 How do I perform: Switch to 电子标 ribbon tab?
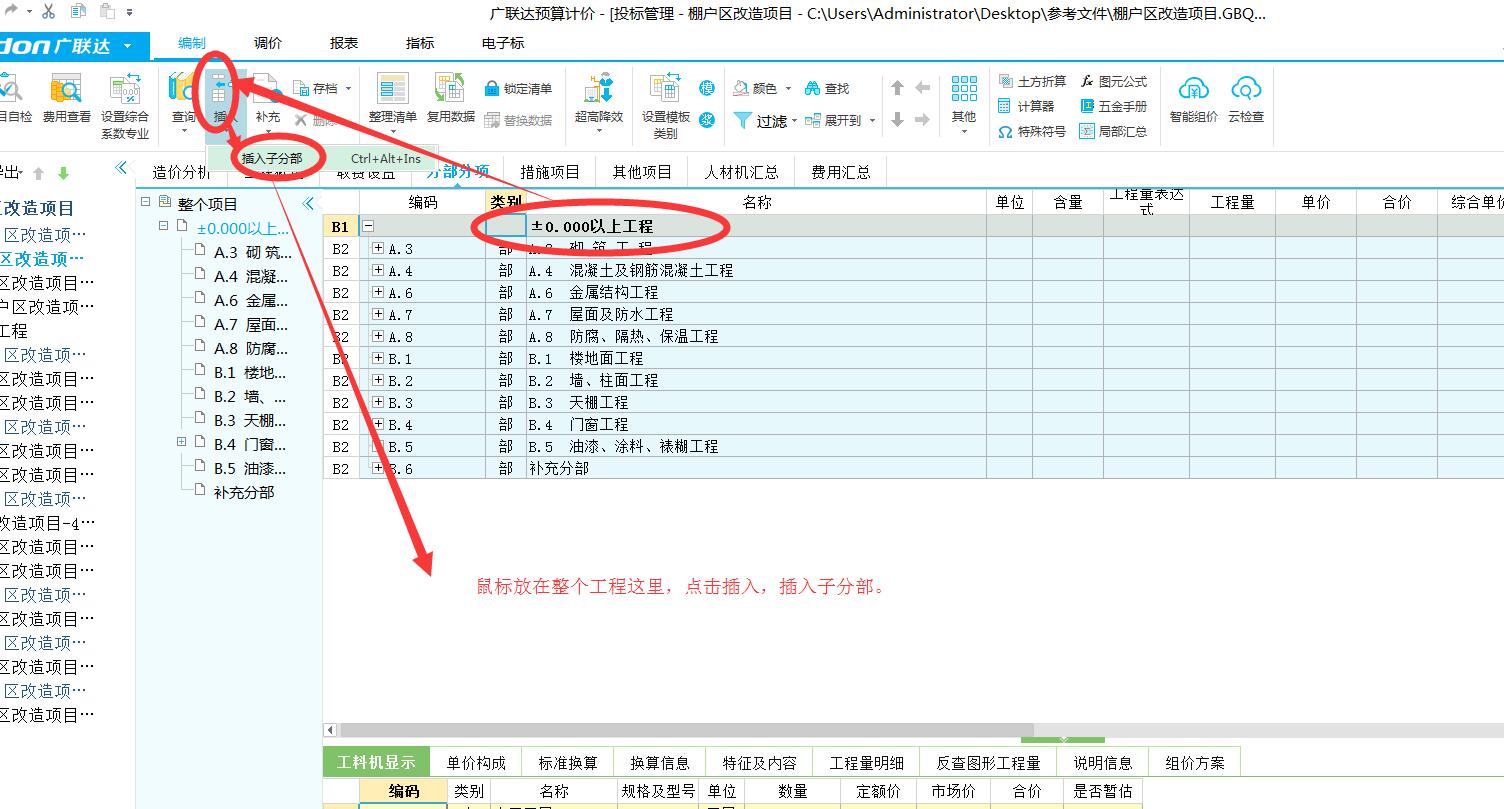click(x=503, y=43)
